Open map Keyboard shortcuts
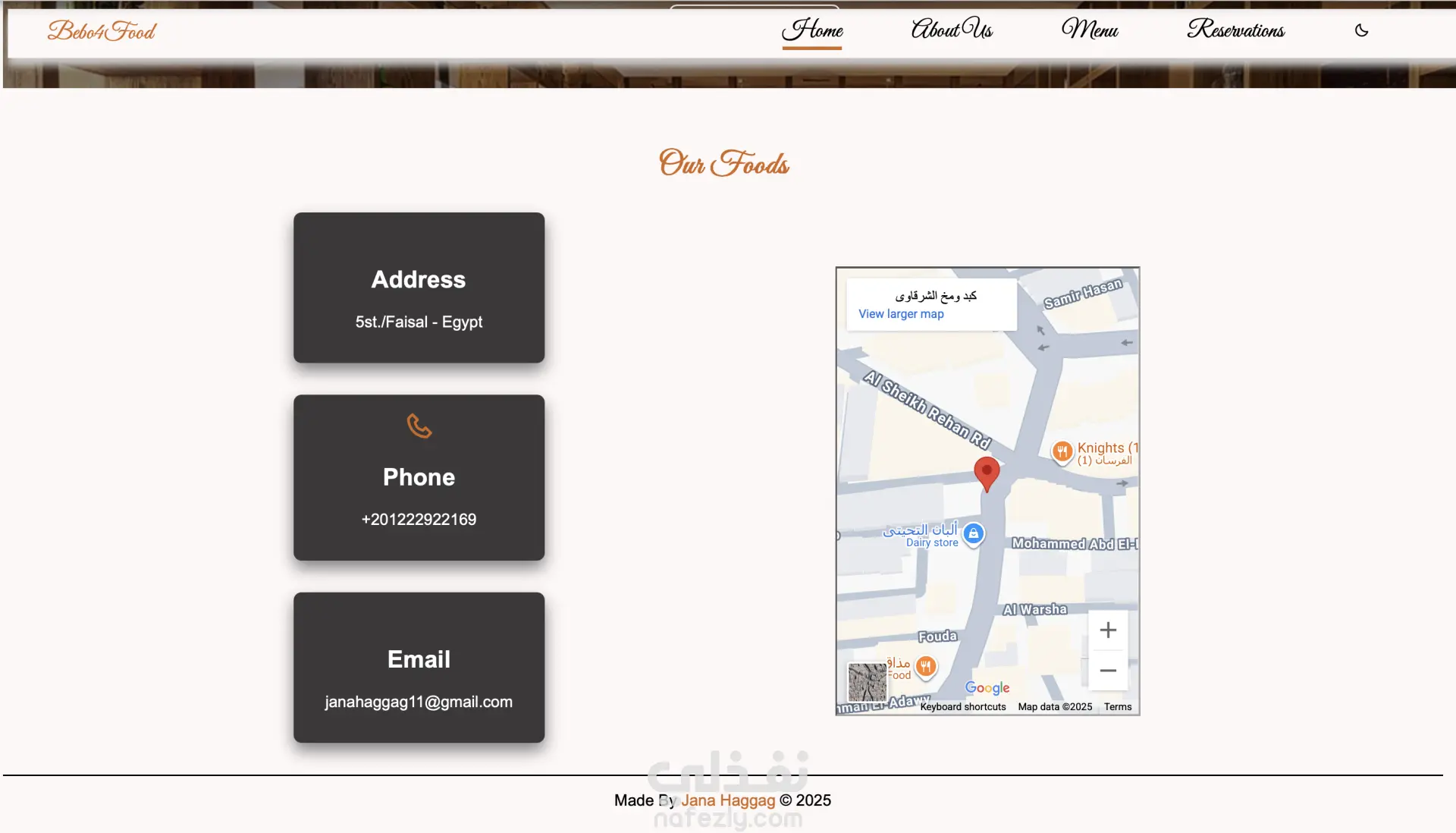This screenshot has width=1456, height=833. 962,707
